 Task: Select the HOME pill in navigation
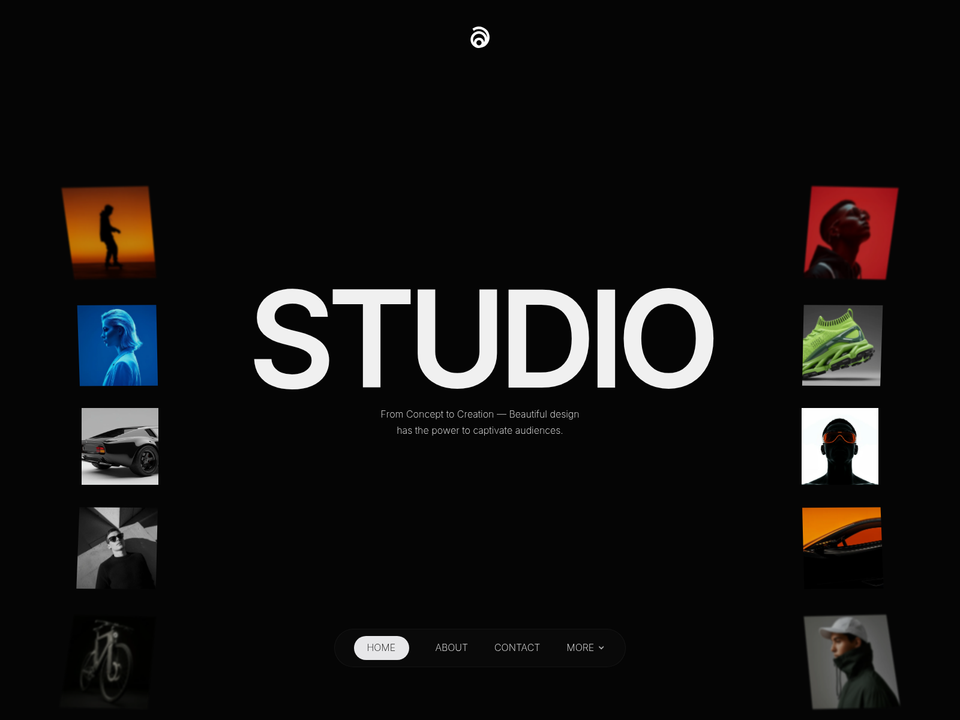[x=381, y=648]
